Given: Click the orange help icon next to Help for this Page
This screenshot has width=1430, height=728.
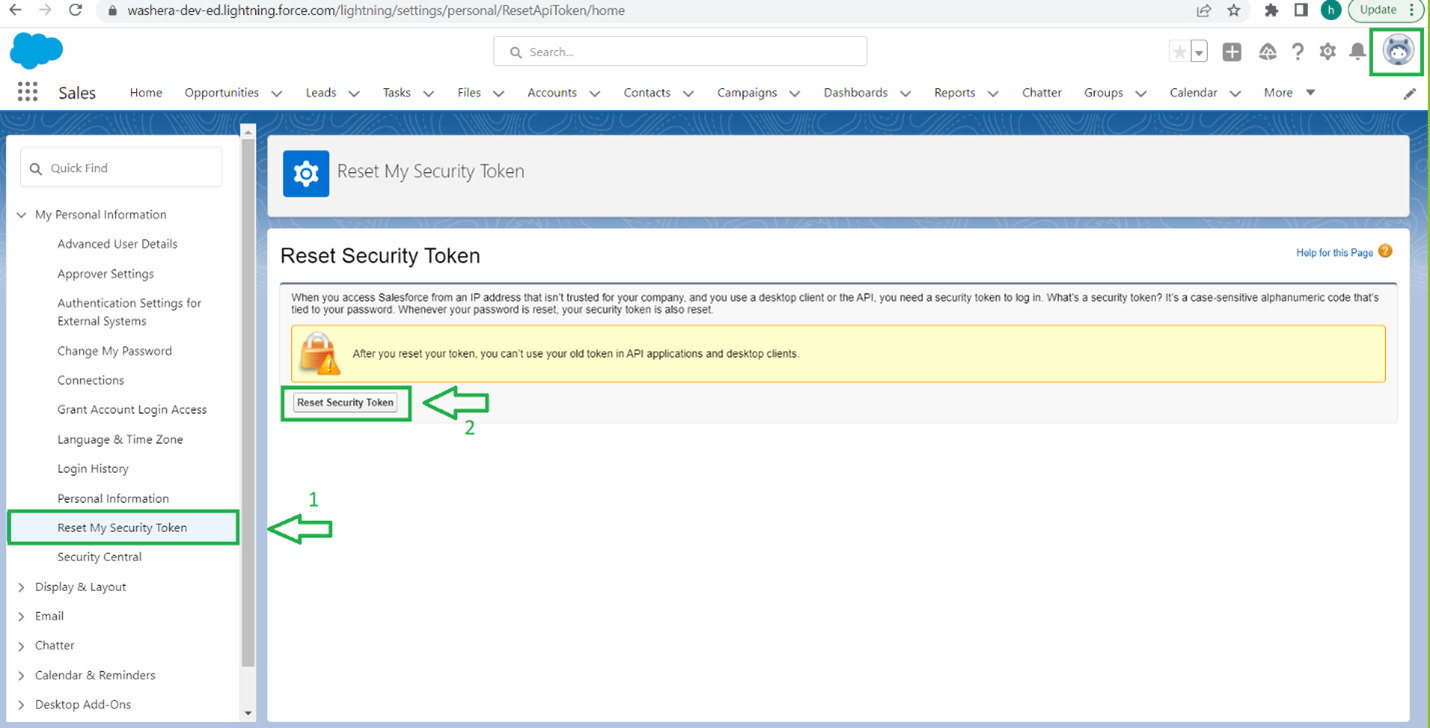Looking at the screenshot, I should point(1385,251).
